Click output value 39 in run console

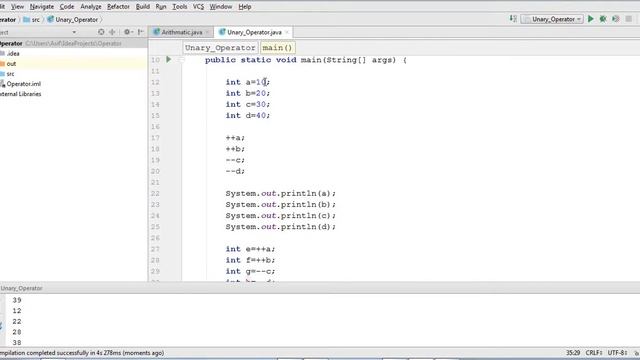17,300
